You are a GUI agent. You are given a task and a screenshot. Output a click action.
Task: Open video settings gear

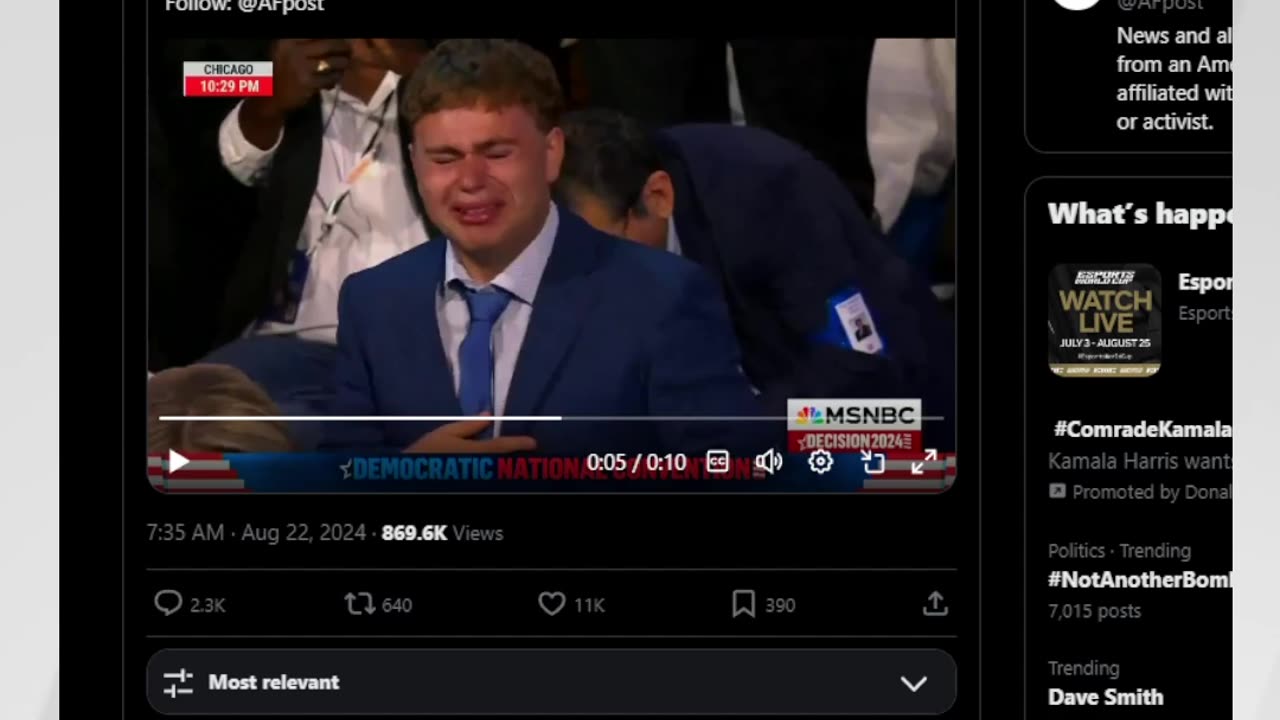point(821,462)
